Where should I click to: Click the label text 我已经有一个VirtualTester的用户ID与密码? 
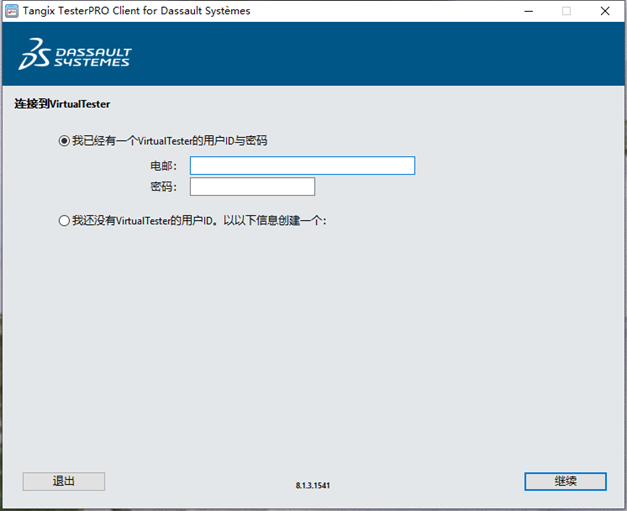169,141
